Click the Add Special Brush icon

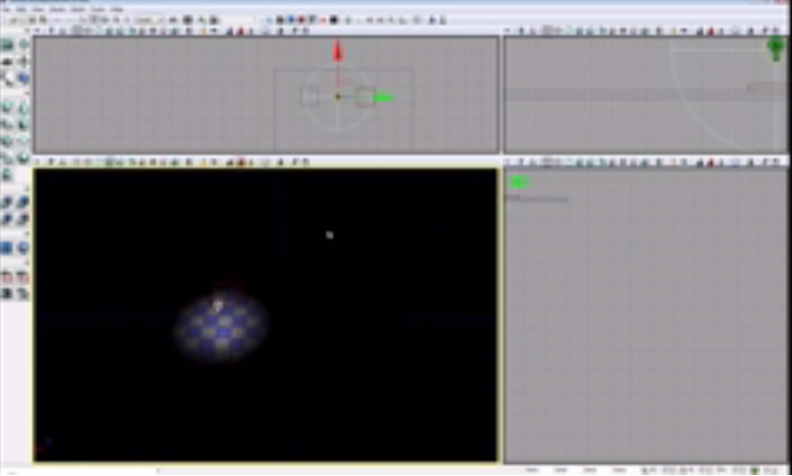click(7, 248)
